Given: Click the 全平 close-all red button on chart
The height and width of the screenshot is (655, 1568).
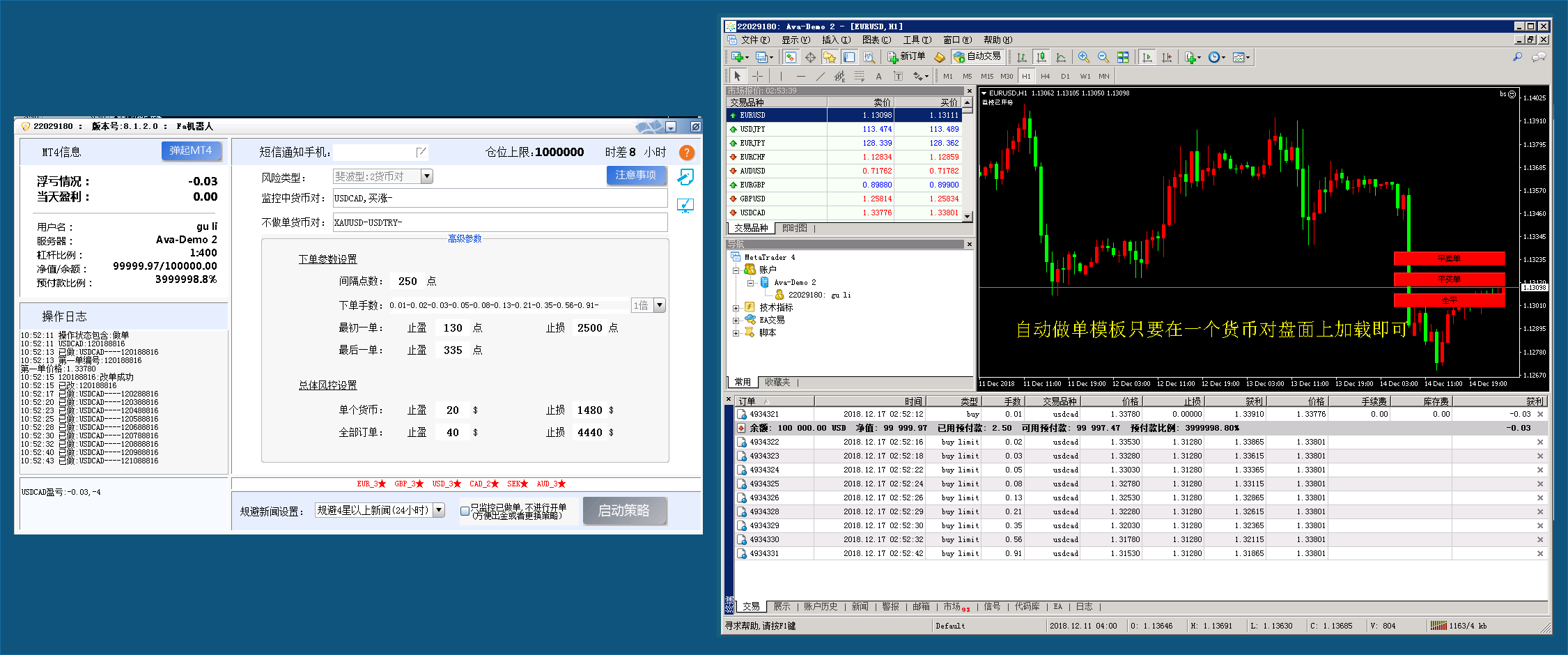Looking at the screenshot, I should 1449,300.
